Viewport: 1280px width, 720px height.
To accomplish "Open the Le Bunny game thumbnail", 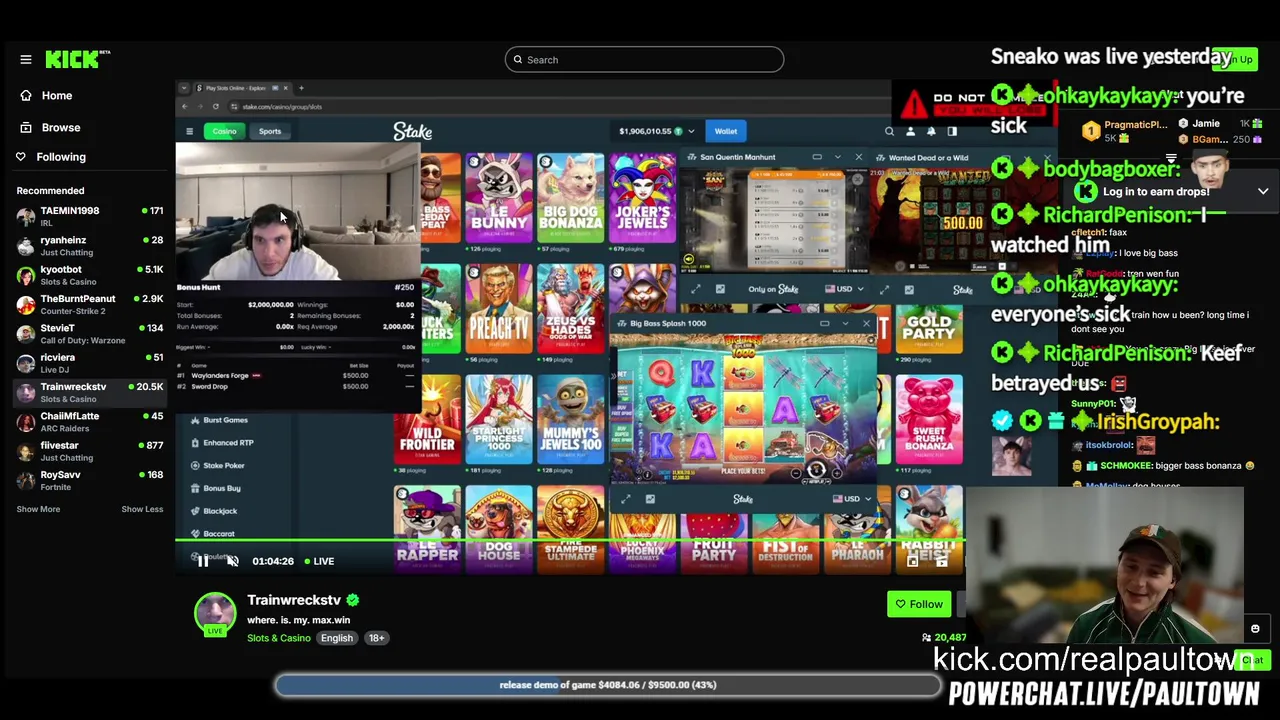I will pos(499,198).
